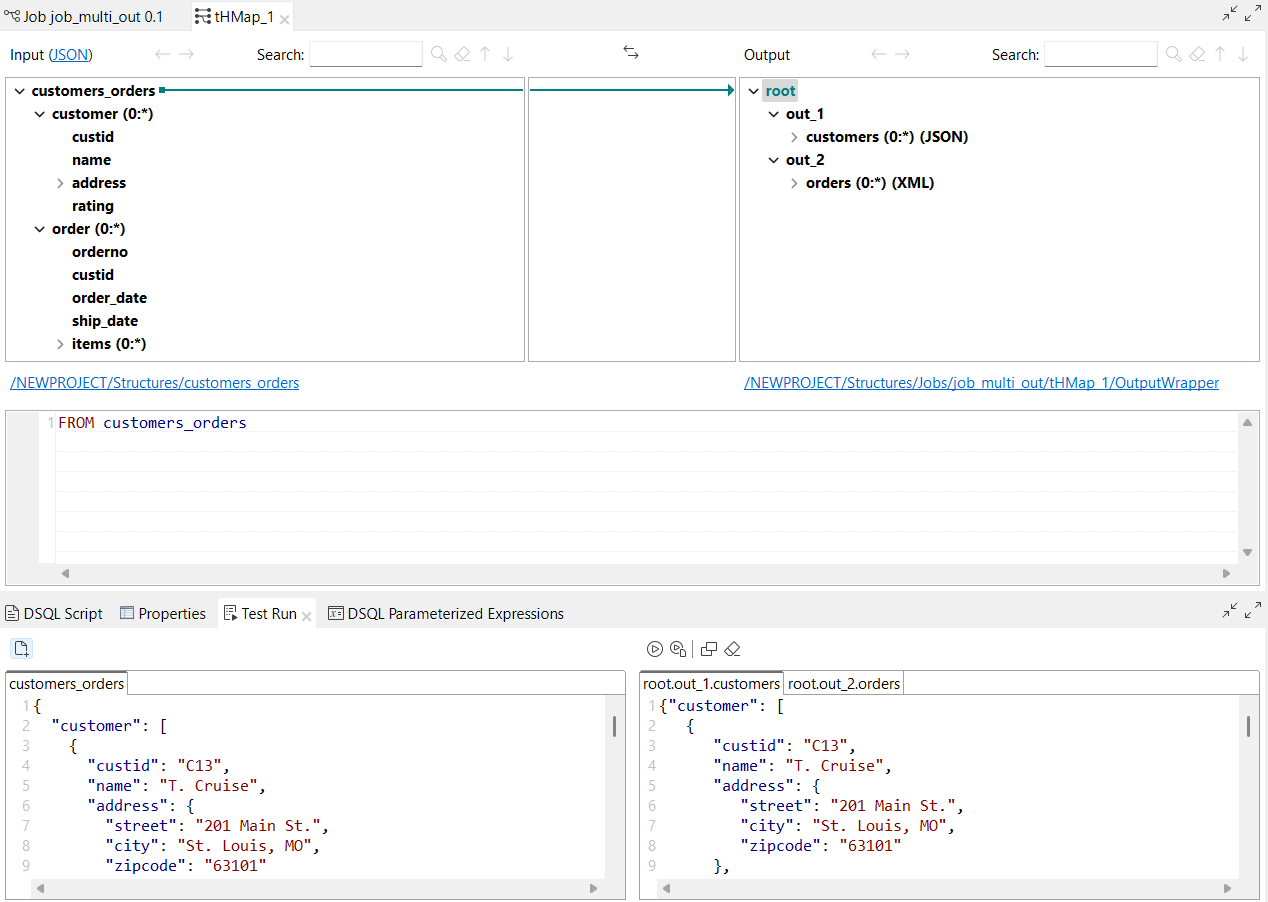Viewport: 1268px width, 902px height.
Task: Run the test with the play icon
Action: (x=655, y=649)
